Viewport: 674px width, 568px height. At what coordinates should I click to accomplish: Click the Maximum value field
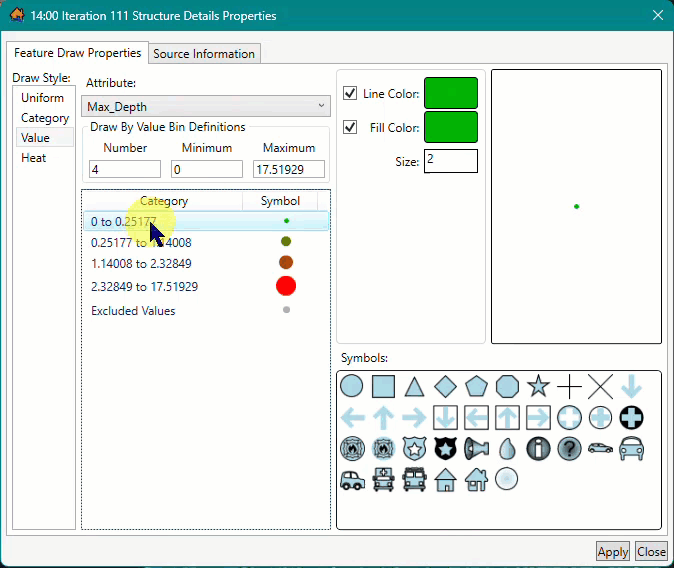point(289,169)
